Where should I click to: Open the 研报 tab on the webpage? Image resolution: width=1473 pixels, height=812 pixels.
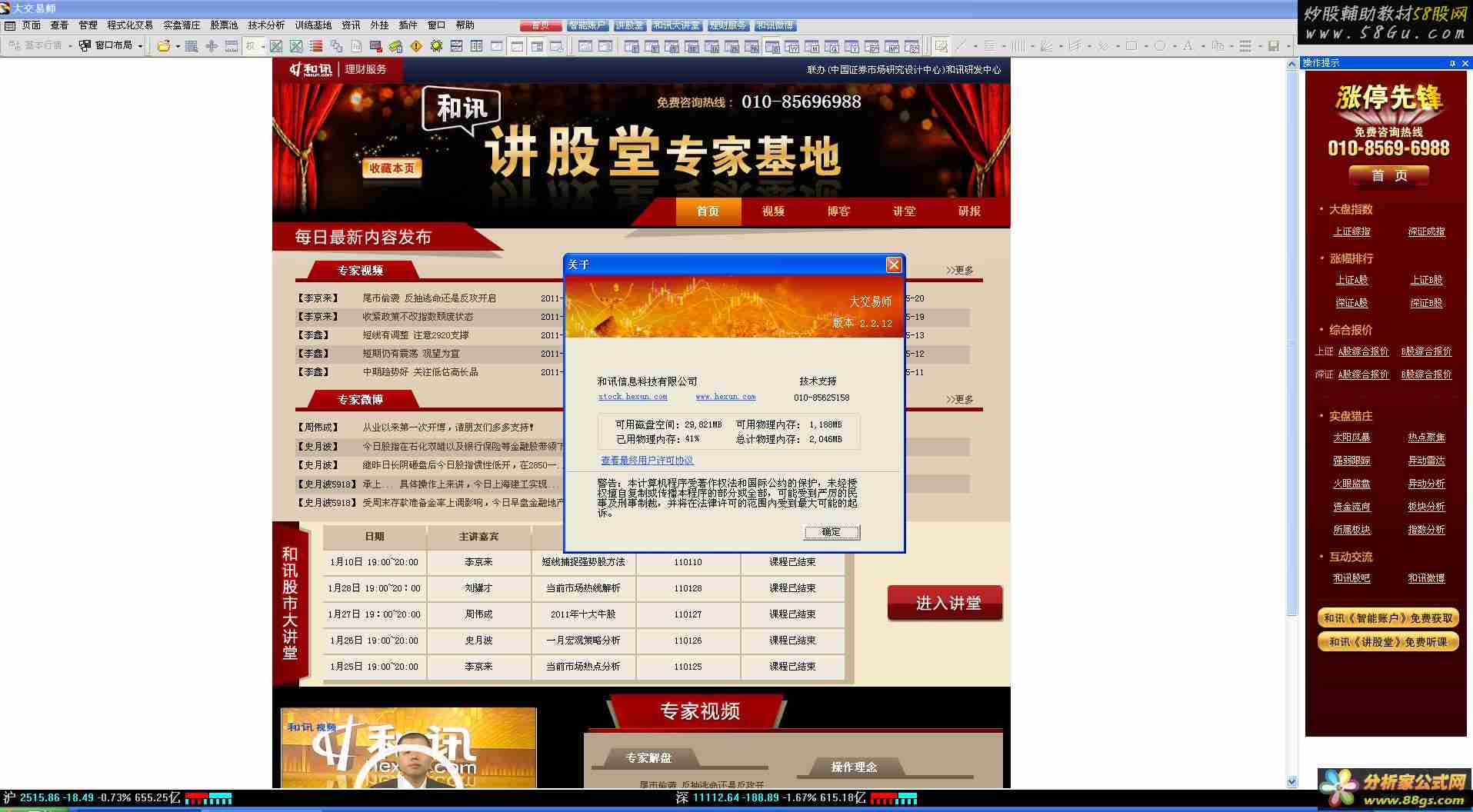point(969,211)
